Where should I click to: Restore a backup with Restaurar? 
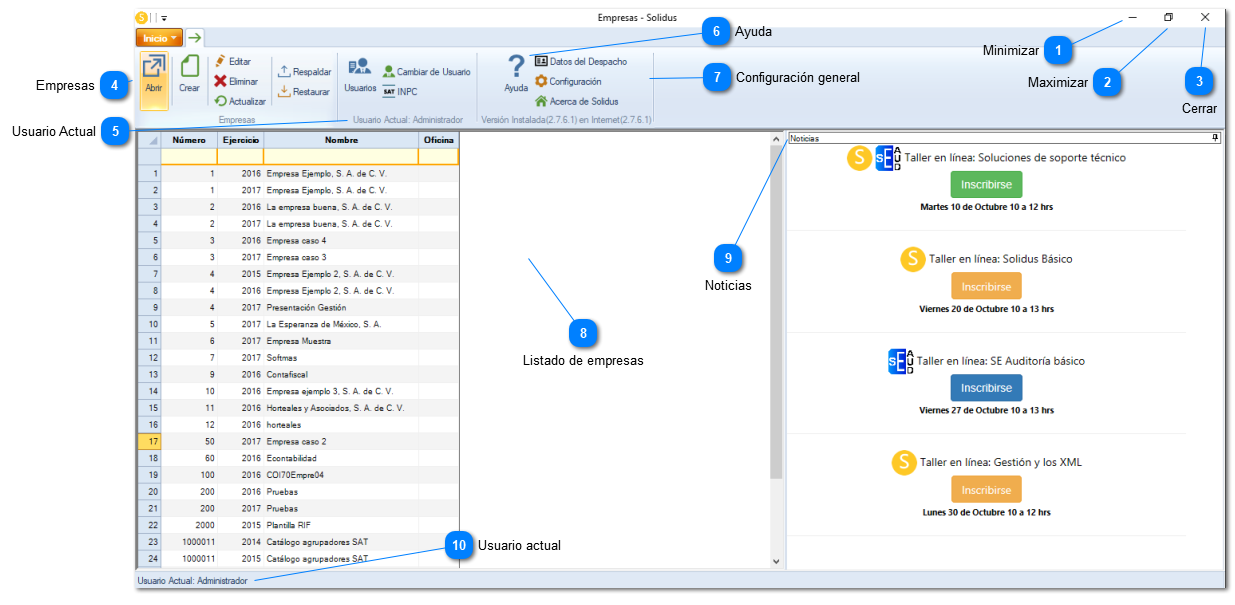coord(304,91)
